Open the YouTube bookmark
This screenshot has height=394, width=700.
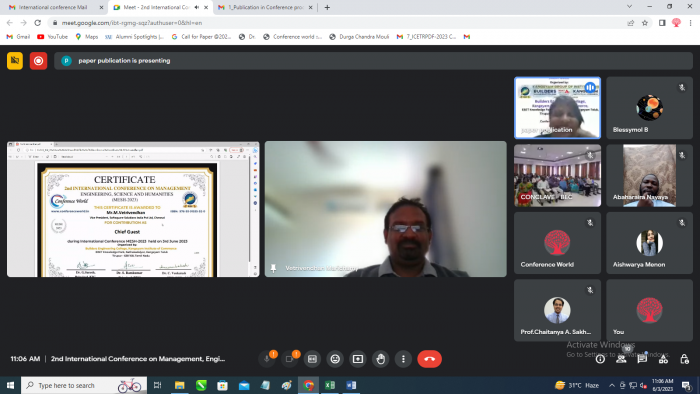tap(52, 37)
